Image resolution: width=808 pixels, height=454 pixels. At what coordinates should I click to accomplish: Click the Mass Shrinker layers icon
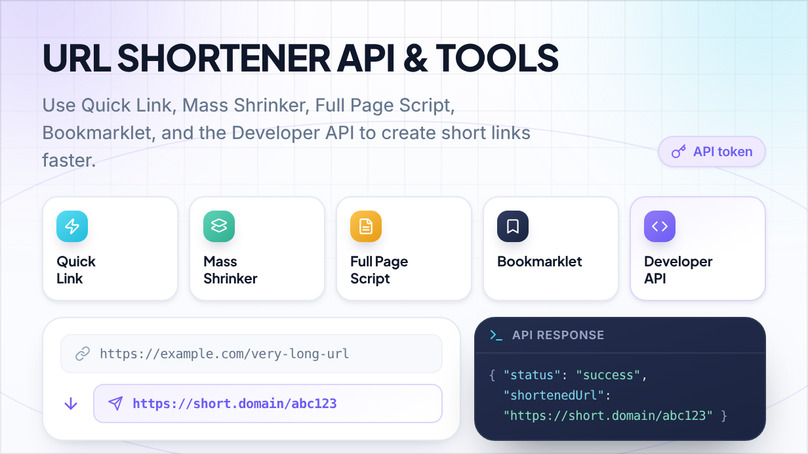coord(219,226)
